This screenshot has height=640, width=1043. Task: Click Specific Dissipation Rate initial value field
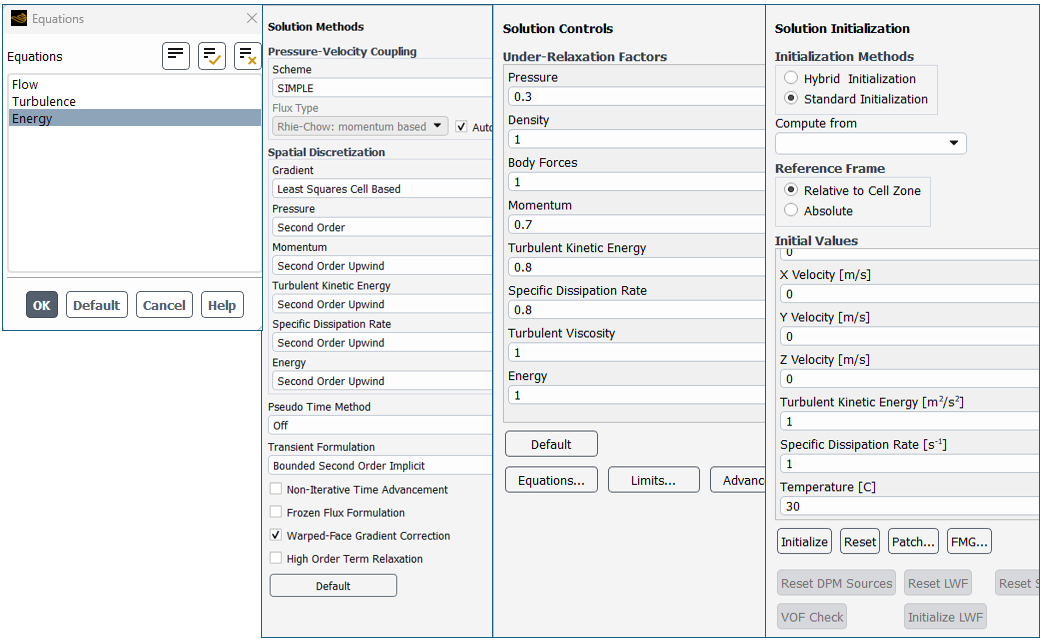909,464
